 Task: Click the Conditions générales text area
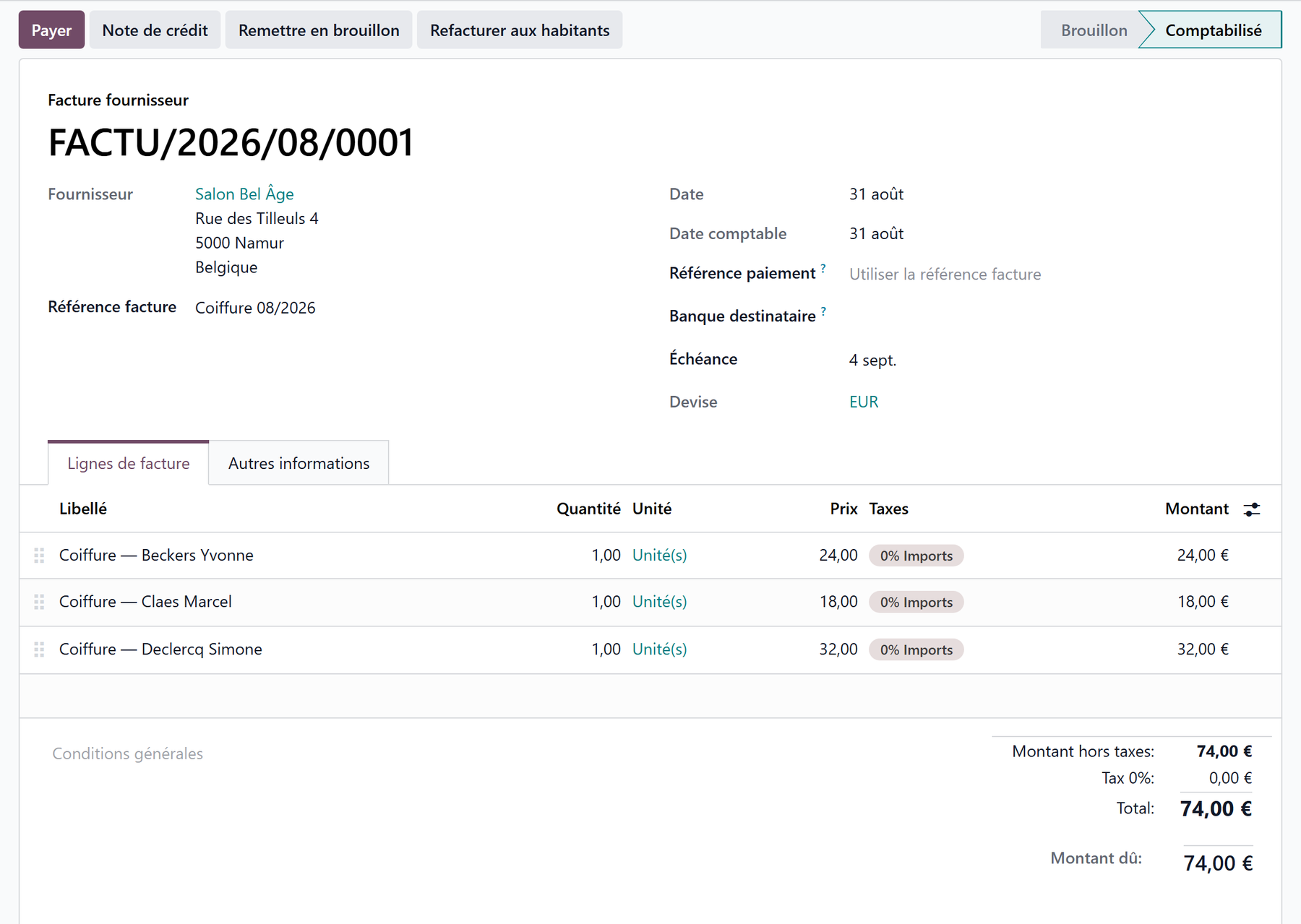click(127, 754)
